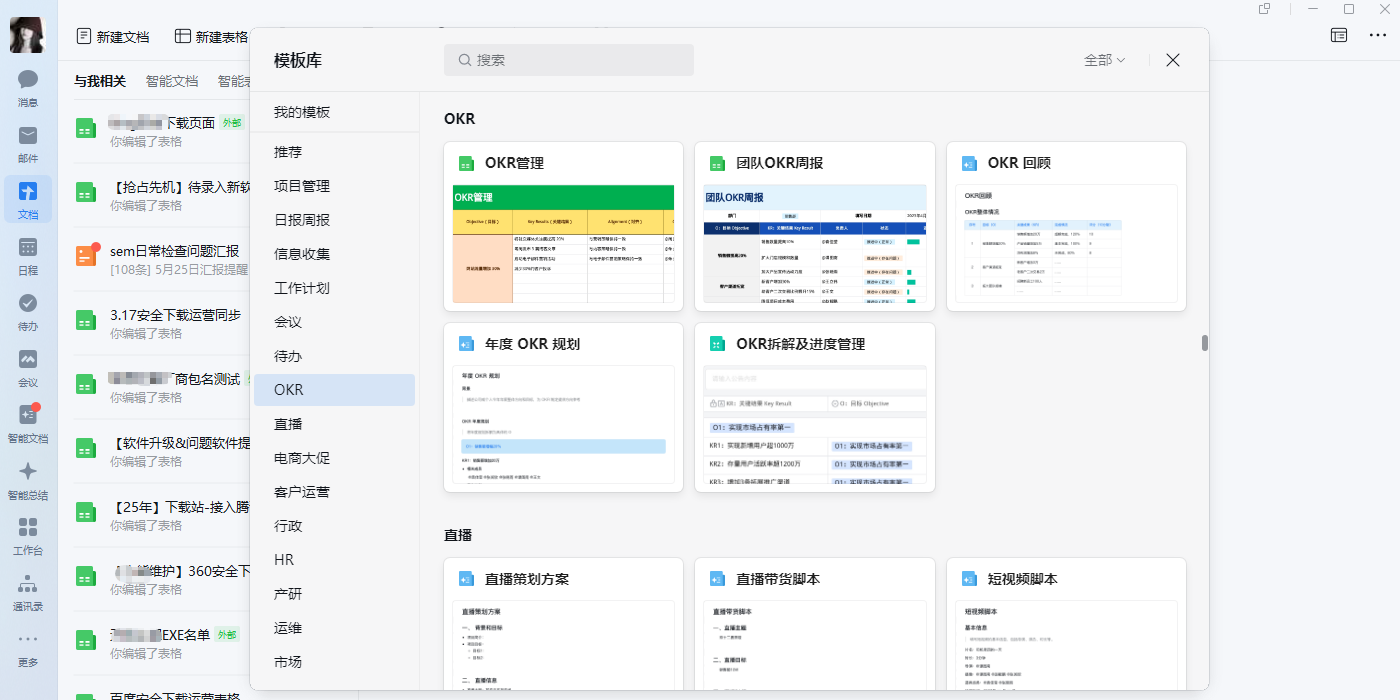Open Documents (文档) in the sidebar
Viewport: 1400px width, 700px height.
(x=28, y=200)
